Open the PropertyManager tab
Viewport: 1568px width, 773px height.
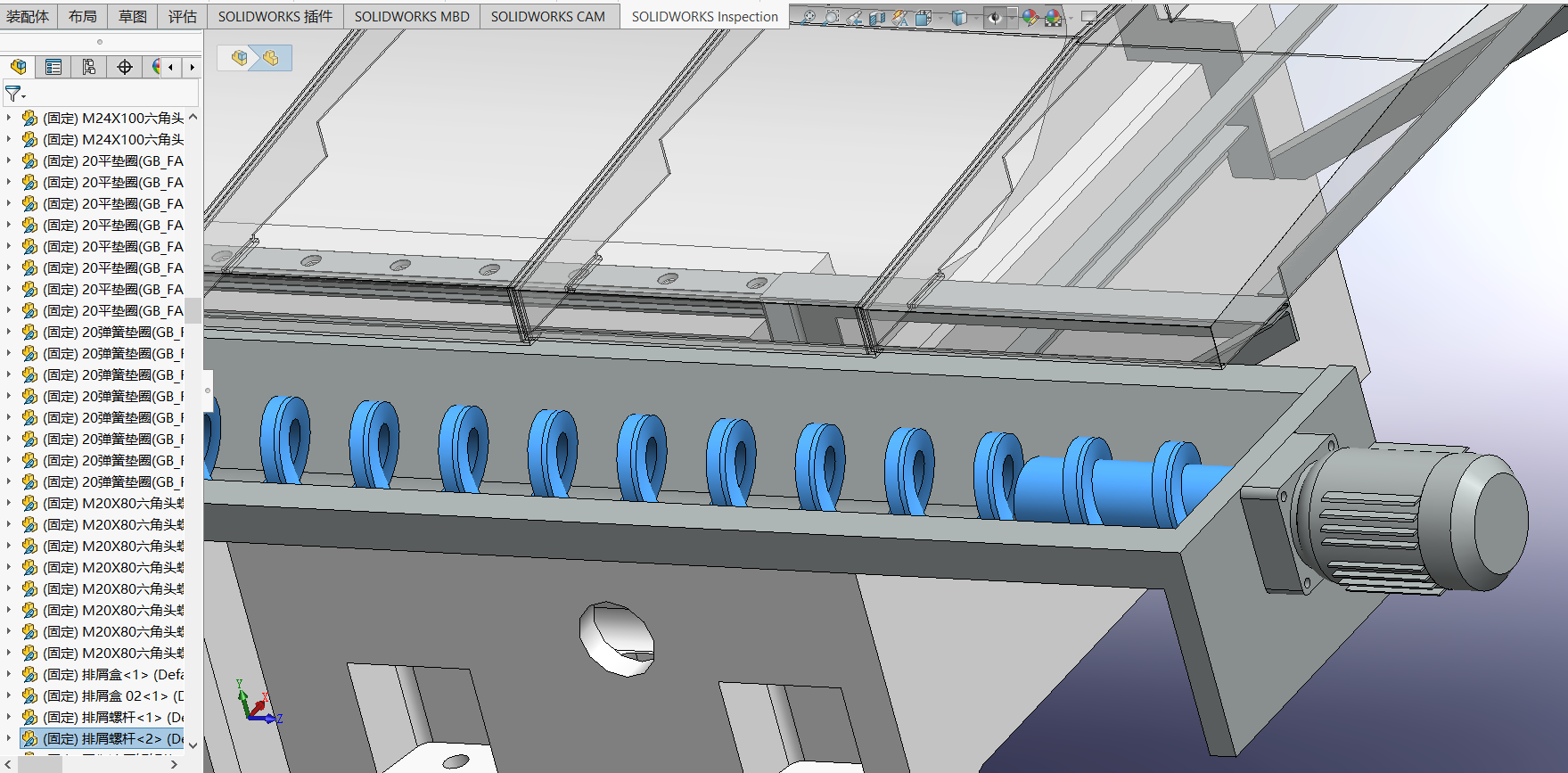click(53, 67)
